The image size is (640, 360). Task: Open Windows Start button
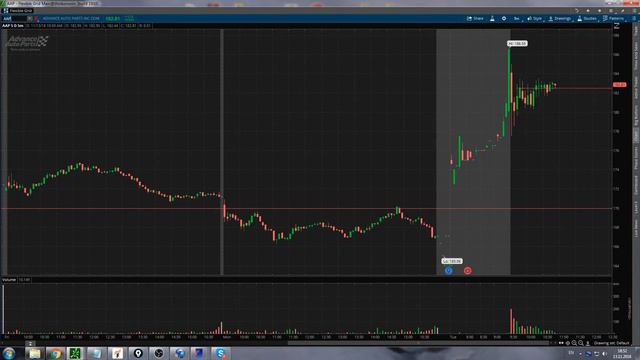click(9, 353)
